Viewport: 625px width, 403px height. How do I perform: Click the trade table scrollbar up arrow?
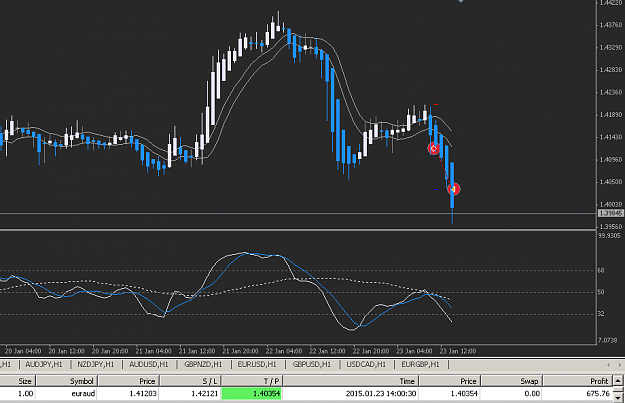(x=618, y=381)
